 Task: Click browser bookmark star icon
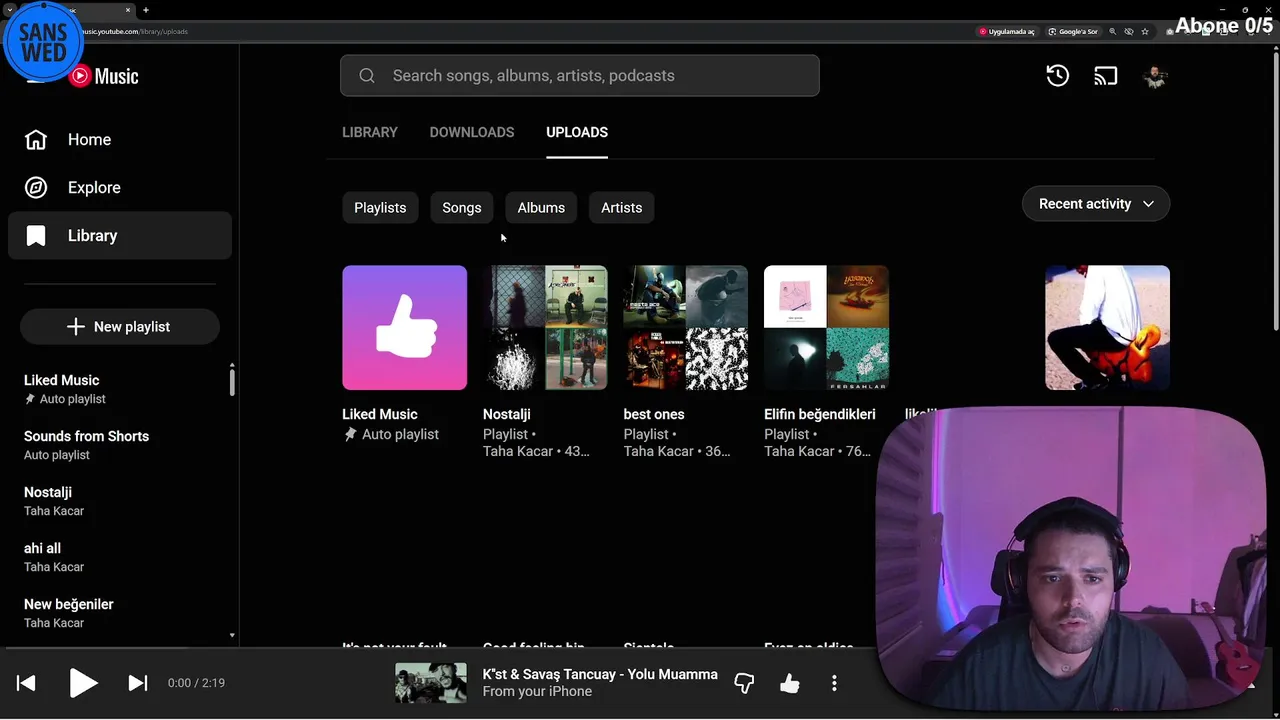pos(1145,31)
